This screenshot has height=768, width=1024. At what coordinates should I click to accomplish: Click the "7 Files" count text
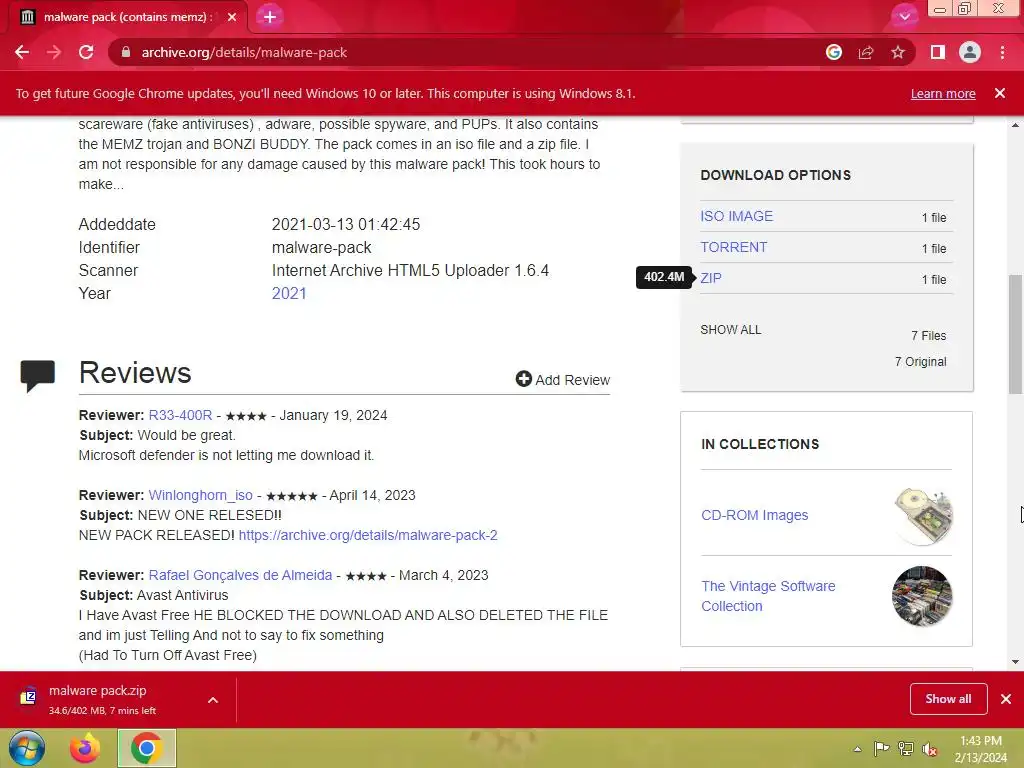pyautogui.click(x=929, y=336)
